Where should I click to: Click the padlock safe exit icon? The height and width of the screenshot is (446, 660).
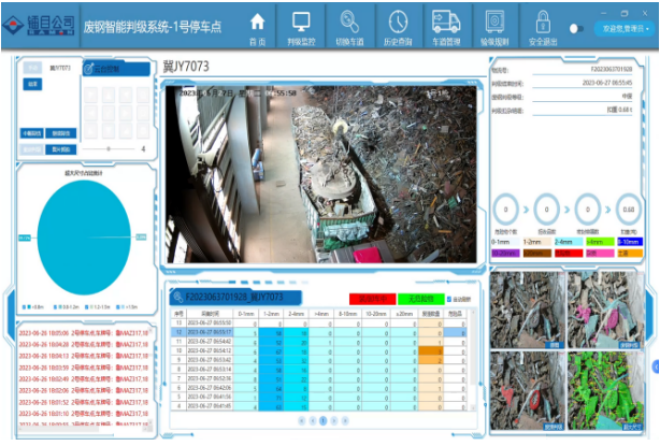[543, 23]
